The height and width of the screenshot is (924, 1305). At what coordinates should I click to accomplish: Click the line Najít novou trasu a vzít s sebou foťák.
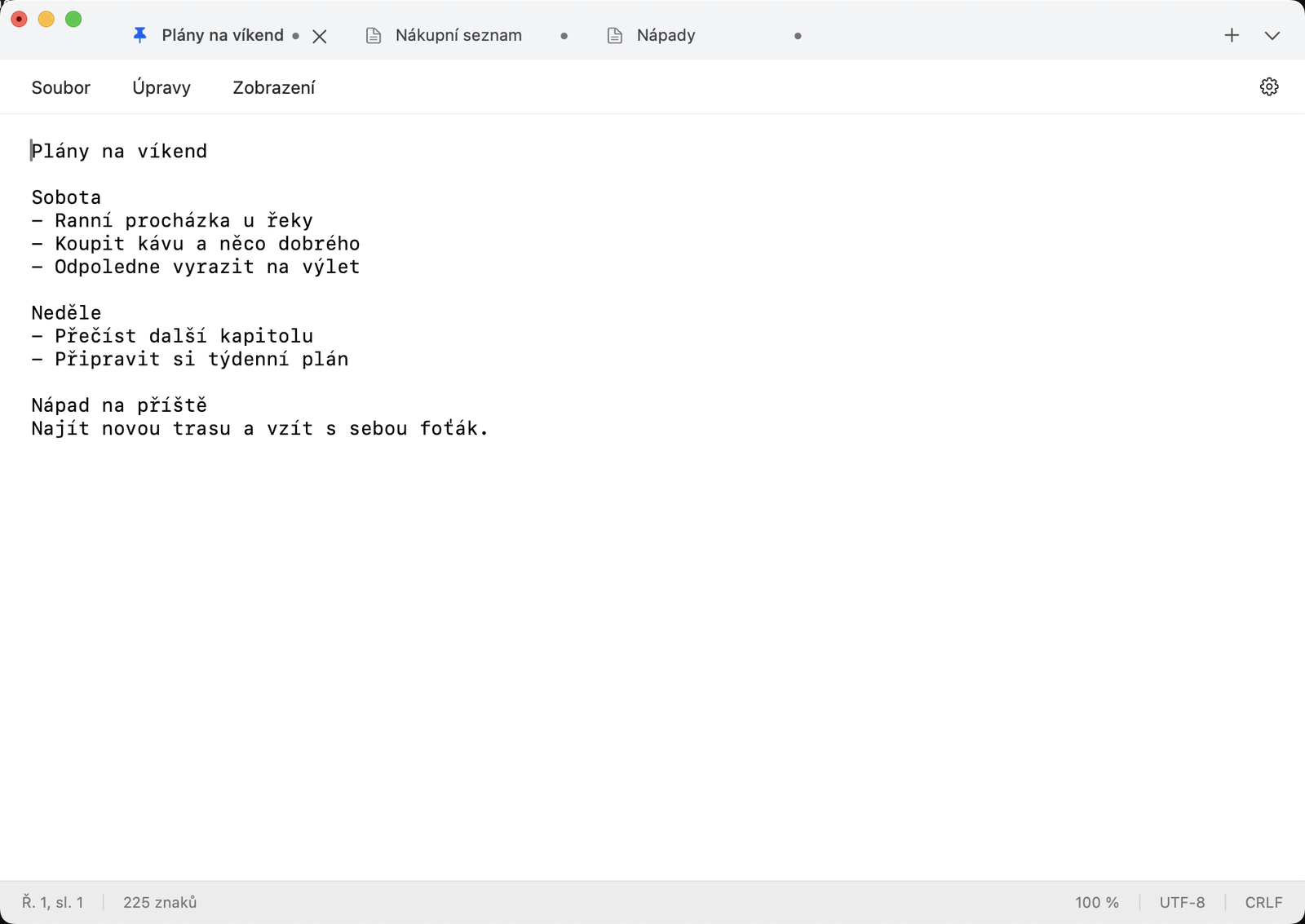point(260,428)
